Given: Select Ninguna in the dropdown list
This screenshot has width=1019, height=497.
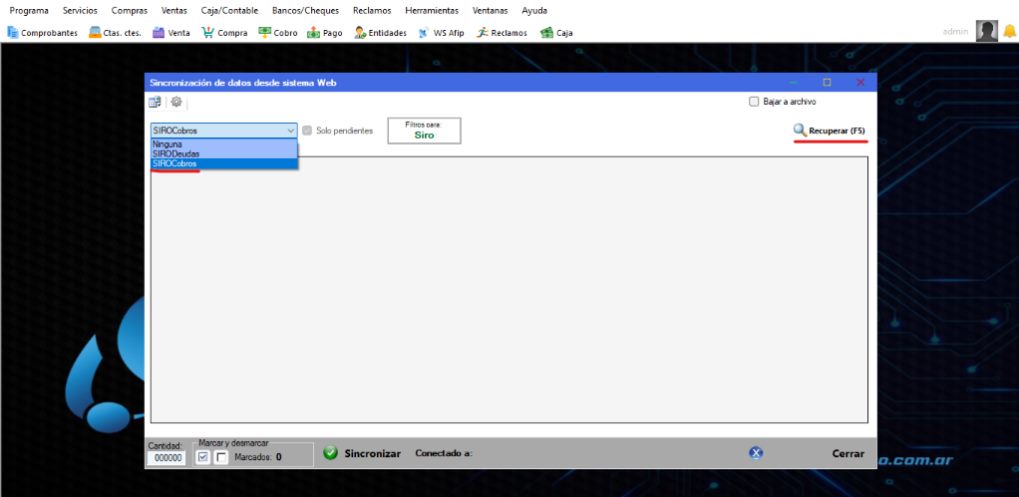Looking at the screenshot, I should point(224,144).
